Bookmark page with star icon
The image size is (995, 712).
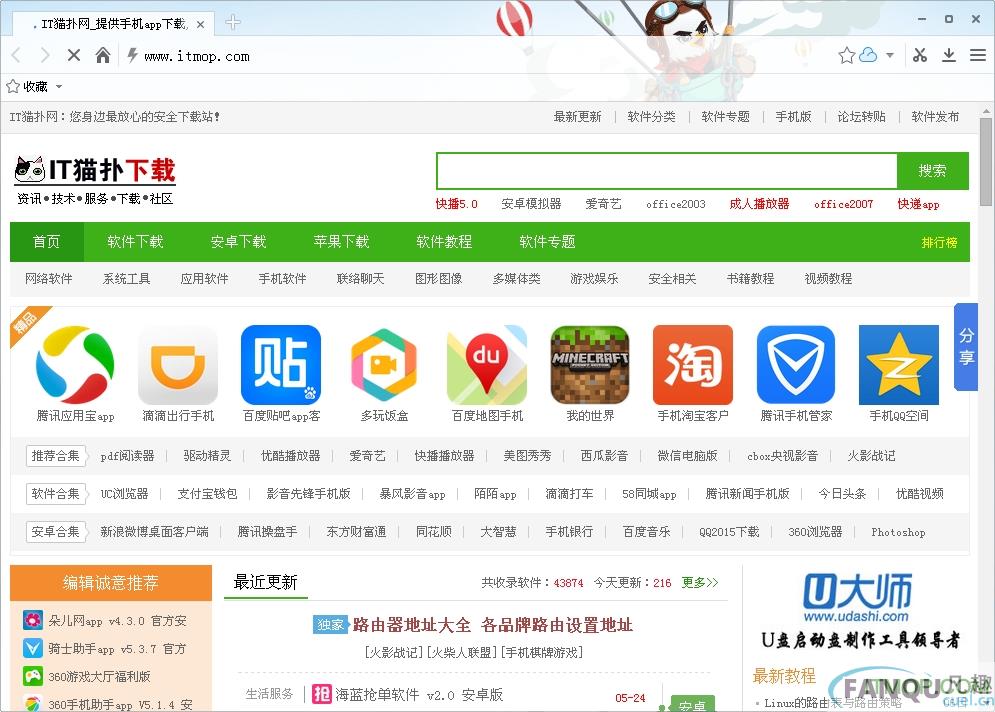pos(847,56)
